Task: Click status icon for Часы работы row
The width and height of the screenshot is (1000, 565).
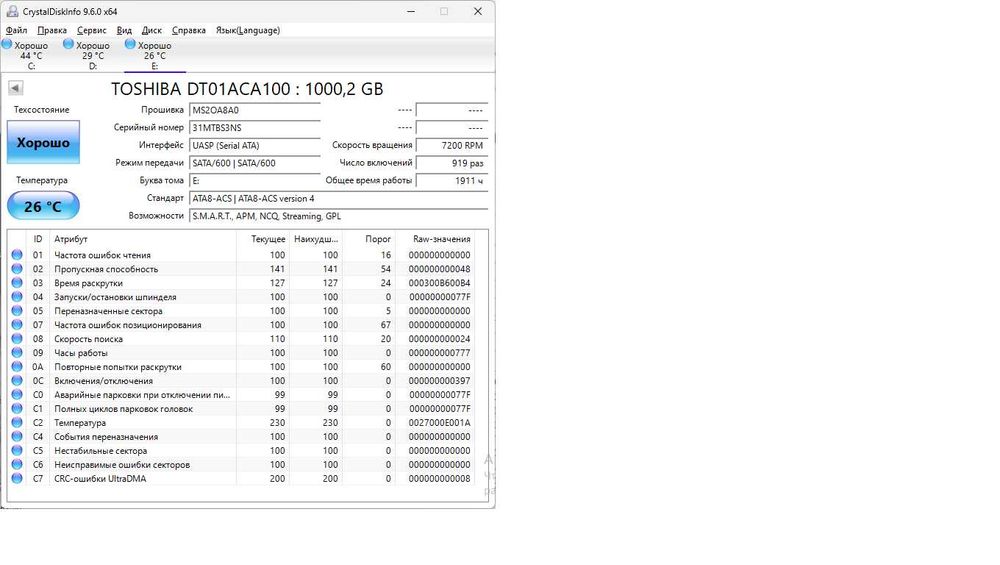Action: pyautogui.click(x=17, y=353)
